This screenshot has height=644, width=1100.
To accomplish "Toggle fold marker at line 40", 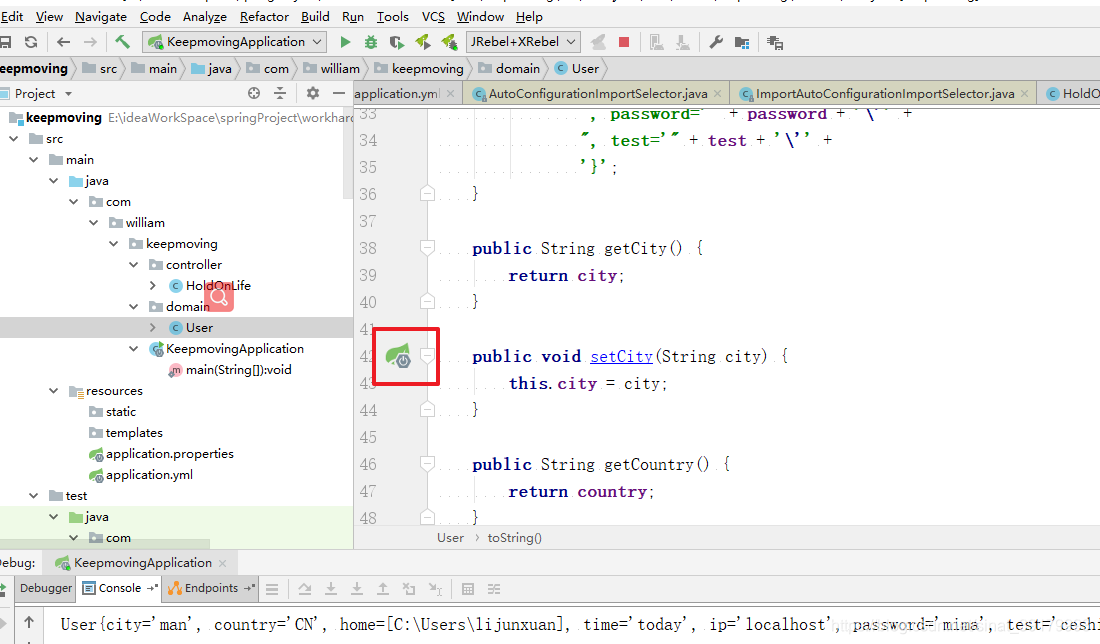I will (x=427, y=302).
